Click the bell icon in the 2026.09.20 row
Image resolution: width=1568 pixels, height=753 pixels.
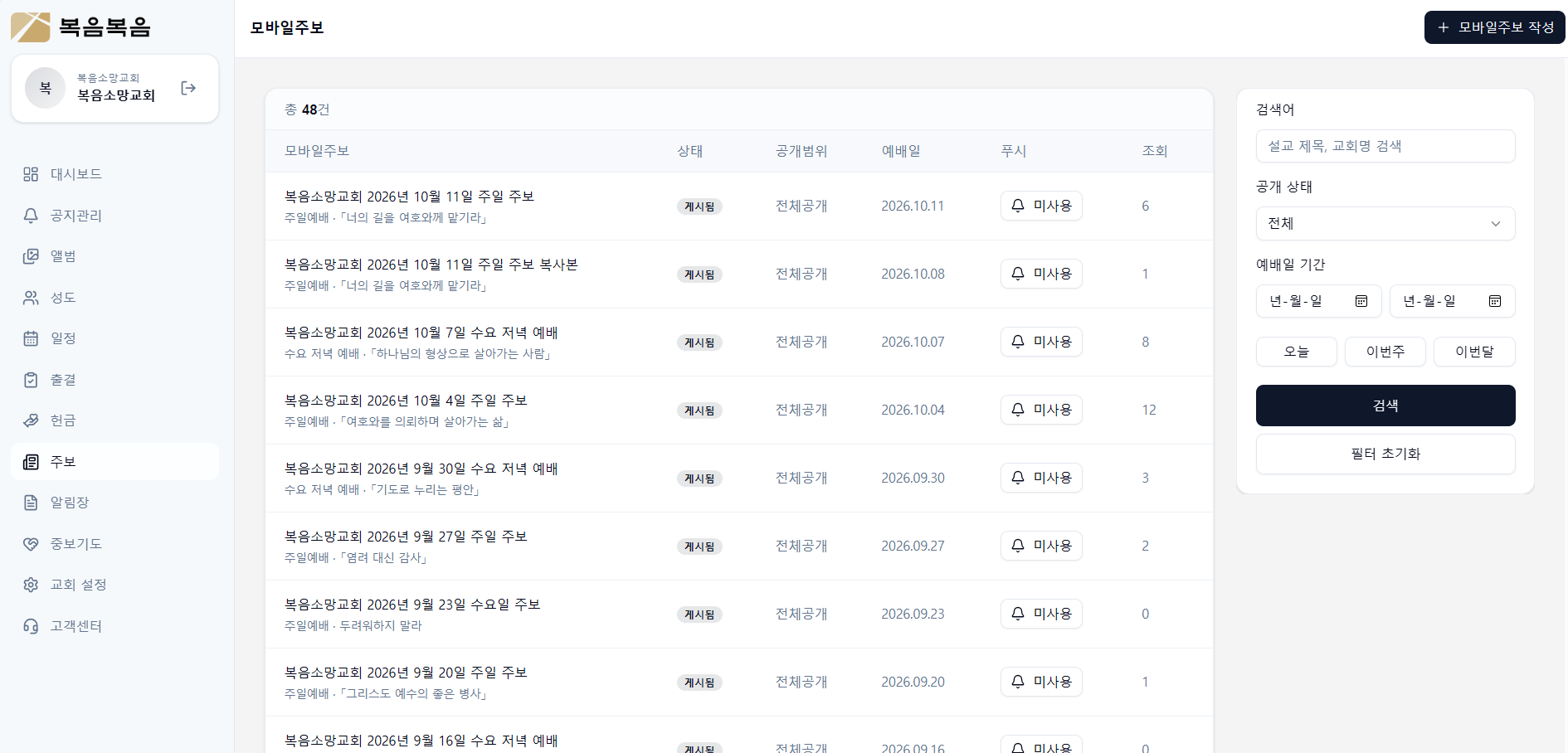pyautogui.click(x=1018, y=682)
